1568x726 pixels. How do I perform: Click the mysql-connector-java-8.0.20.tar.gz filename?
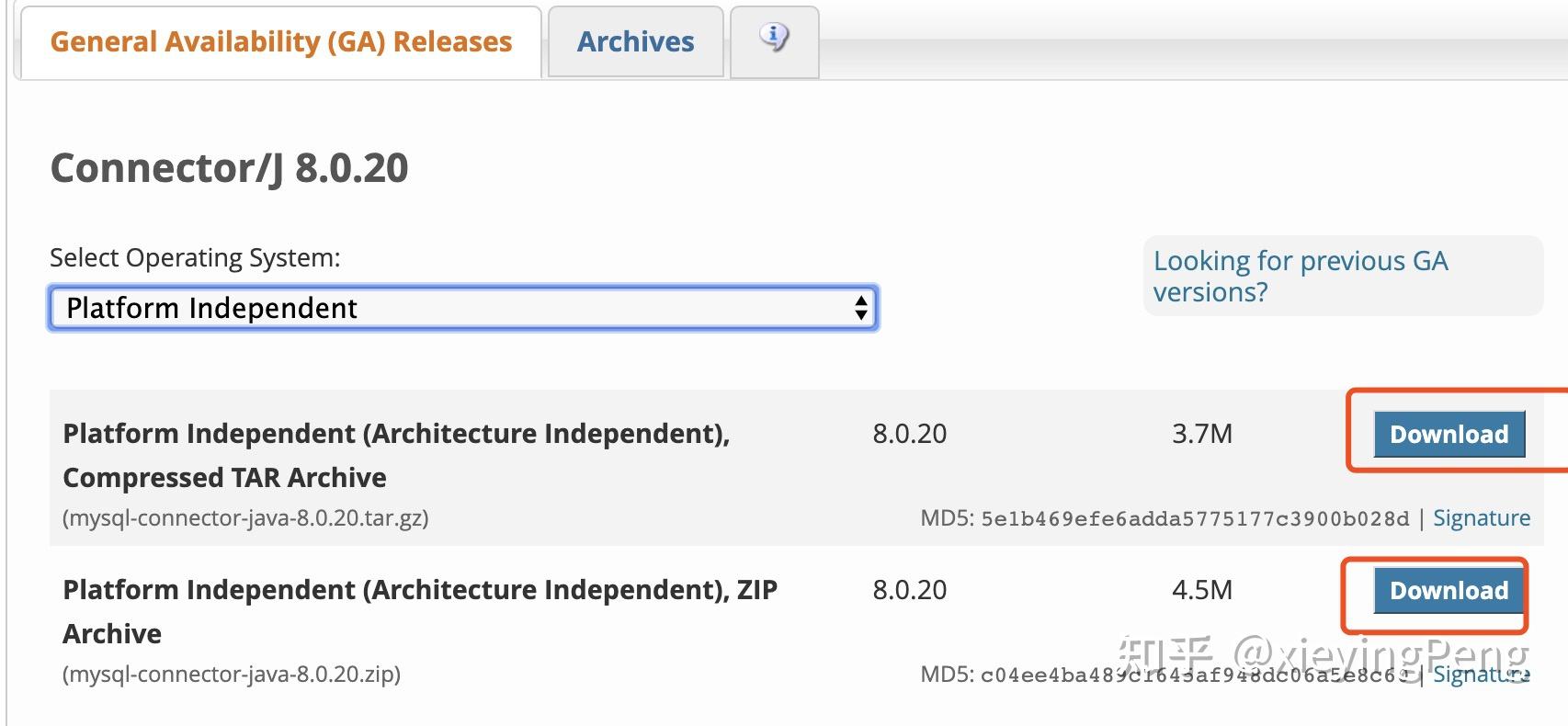245,518
